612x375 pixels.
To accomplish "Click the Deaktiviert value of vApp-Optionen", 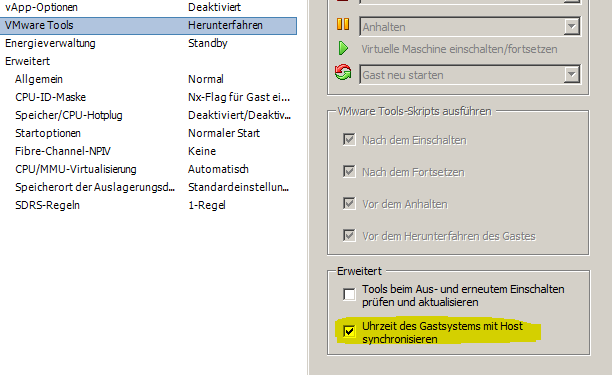I will tap(214, 7).
